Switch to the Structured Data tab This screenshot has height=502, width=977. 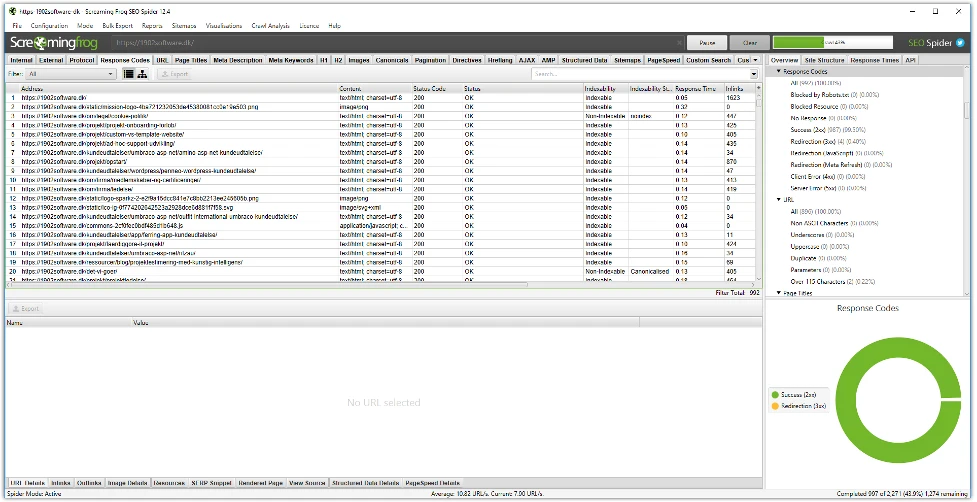[x=584, y=60]
